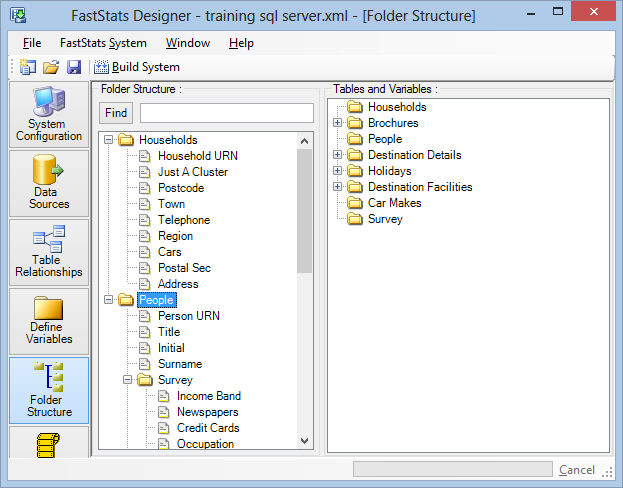Select the Households folder icon in Folder Structure
This screenshot has width=623, height=488.
126,140
